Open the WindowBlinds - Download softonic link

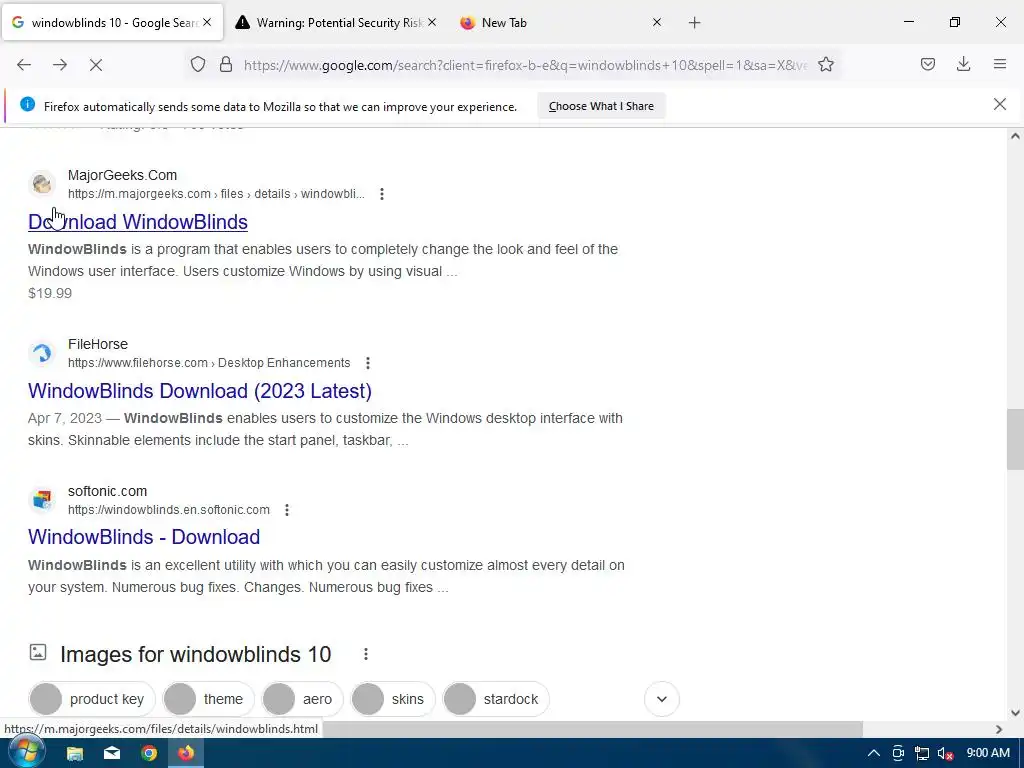coord(144,537)
